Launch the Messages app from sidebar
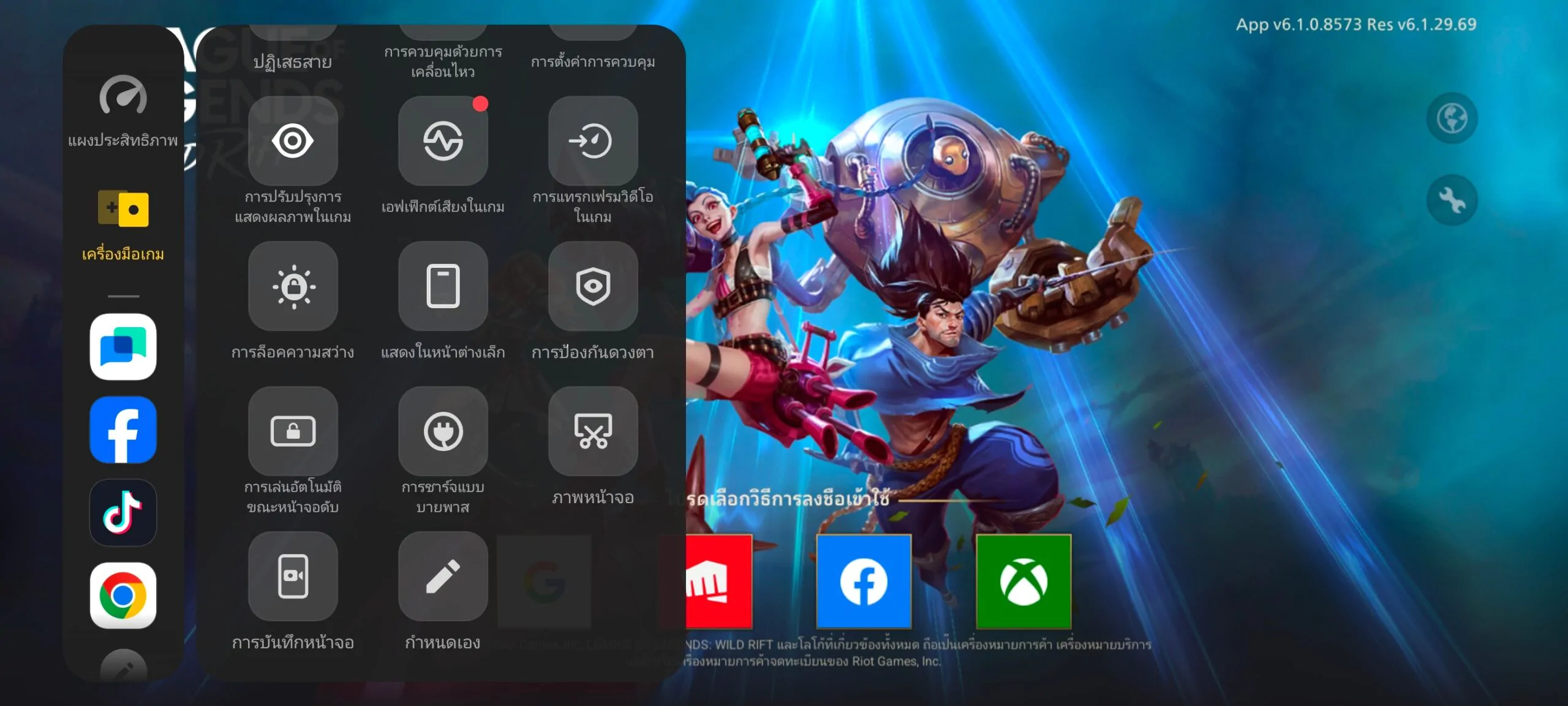The height and width of the screenshot is (706, 1568). click(123, 347)
